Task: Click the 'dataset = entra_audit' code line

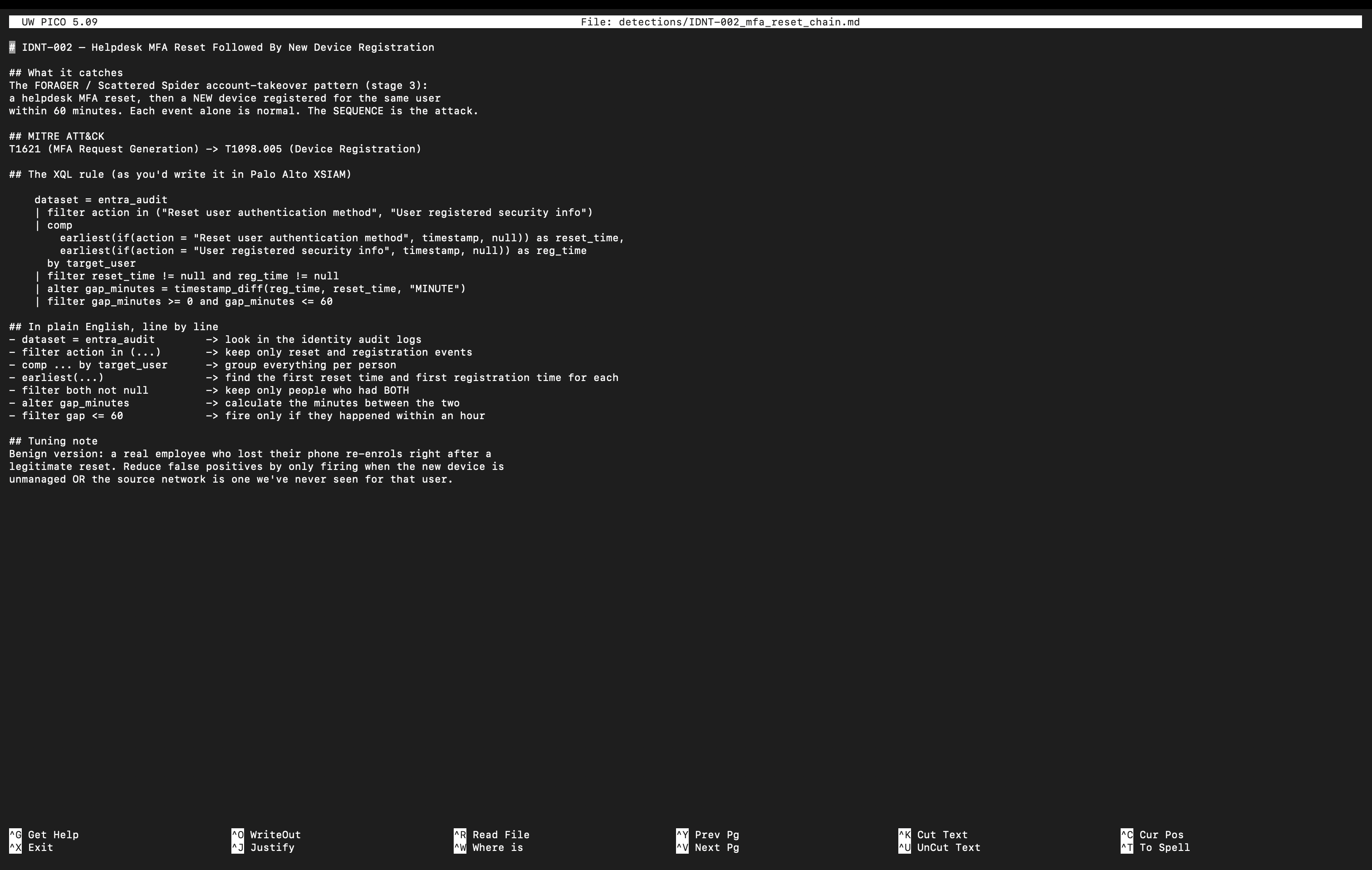Action: pyautogui.click(x=101, y=200)
